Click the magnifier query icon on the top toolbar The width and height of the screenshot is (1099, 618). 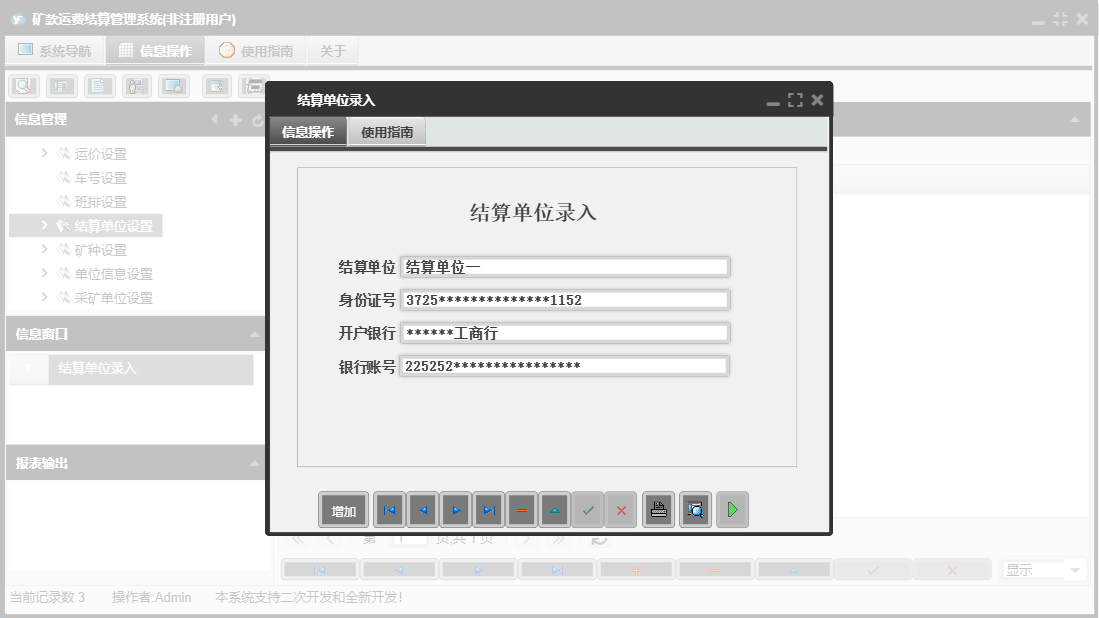click(24, 86)
